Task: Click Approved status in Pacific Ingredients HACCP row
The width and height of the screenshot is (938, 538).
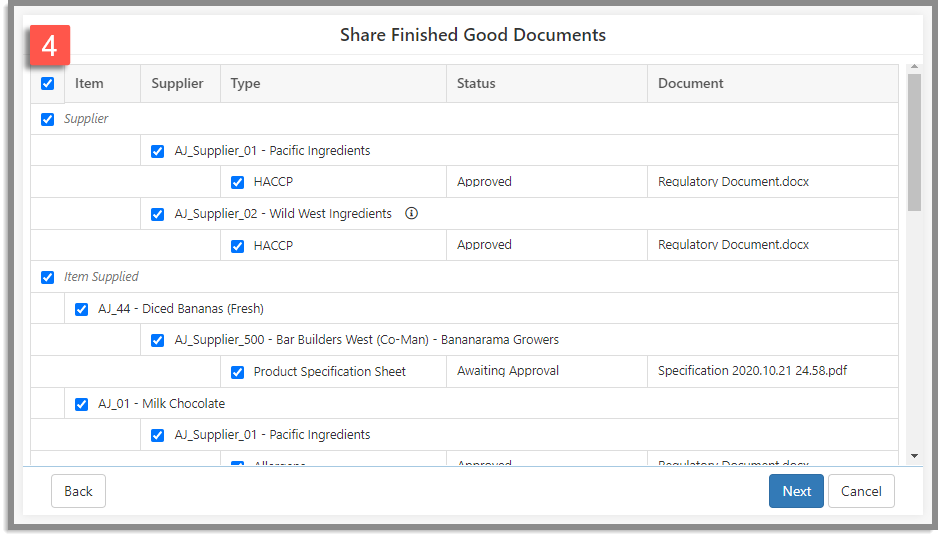Action: [485, 181]
